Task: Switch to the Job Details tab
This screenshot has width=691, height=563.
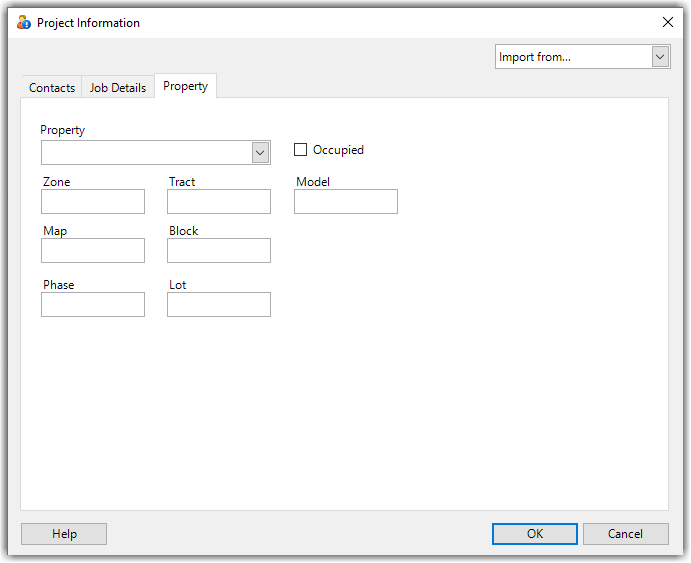Action: point(118,88)
